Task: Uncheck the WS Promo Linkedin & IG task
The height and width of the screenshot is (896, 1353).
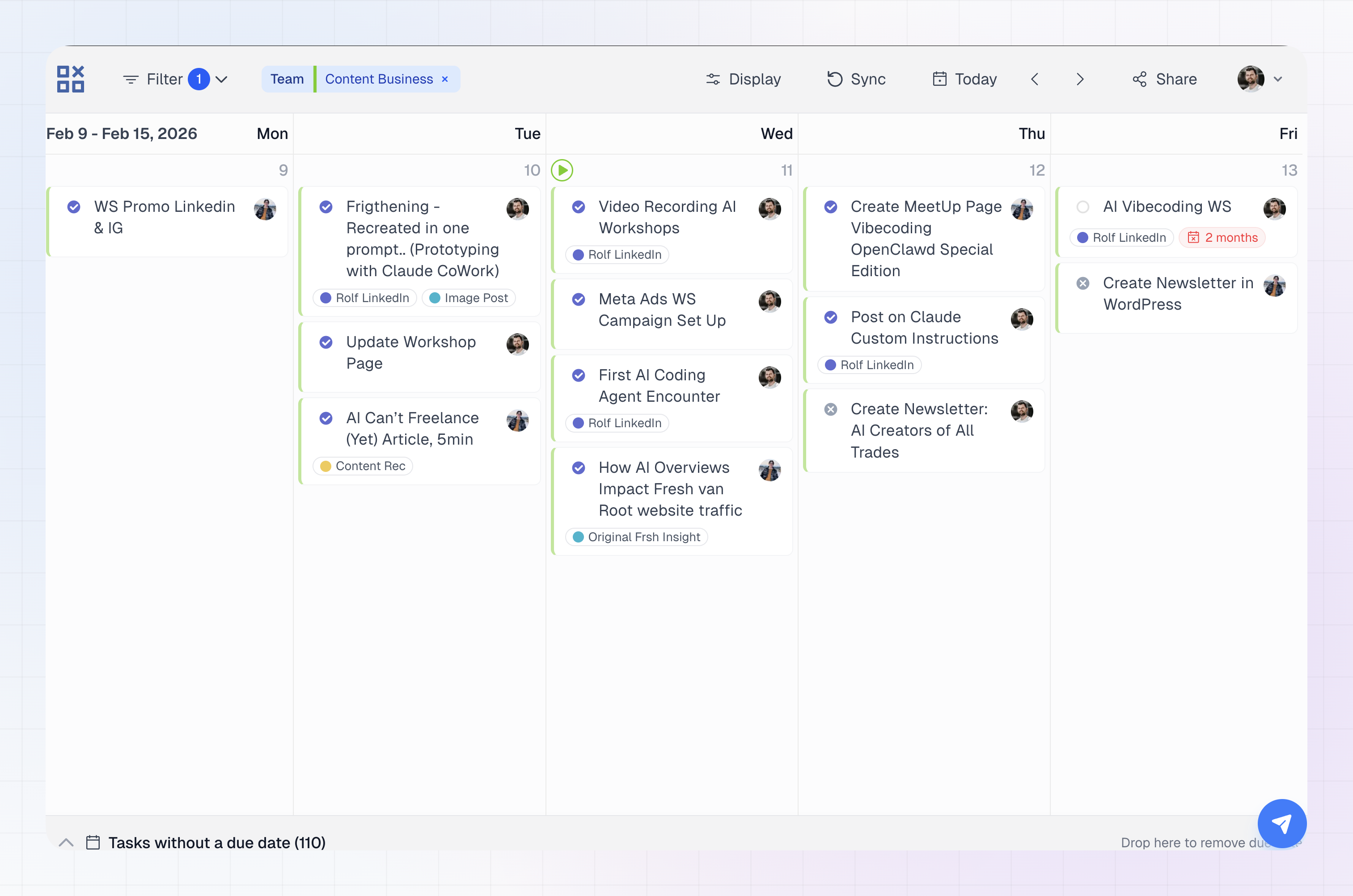Action: click(74, 207)
